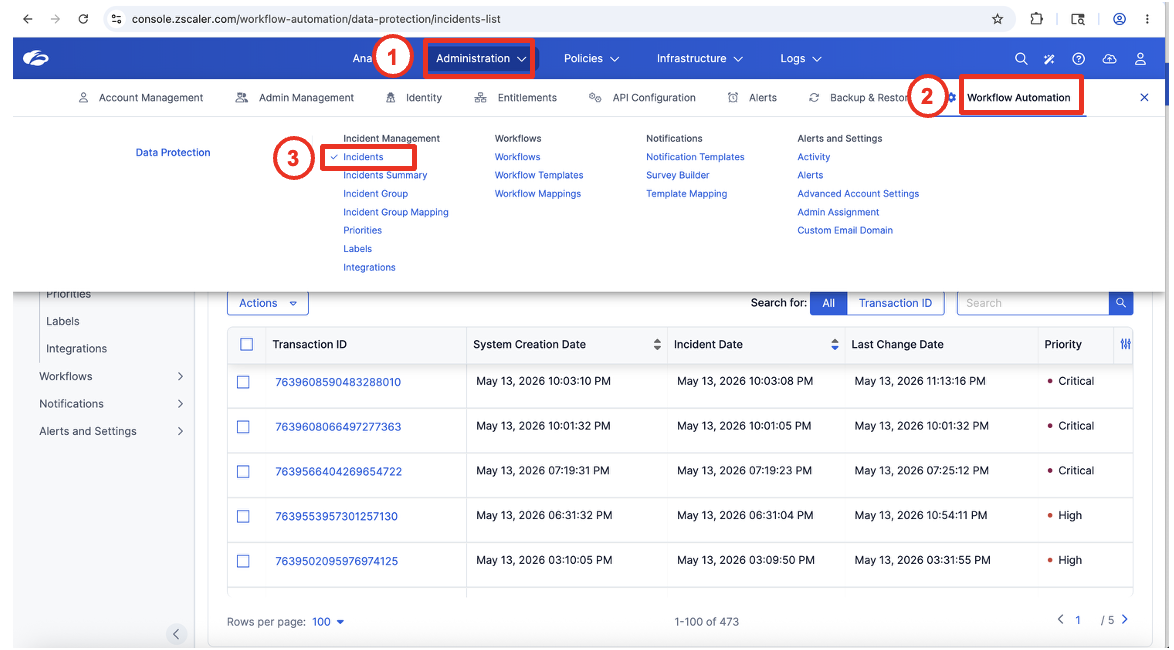Open Incidents link under Incident Management
Image resolution: width=1174 pixels, height=650 pixels.
pyautogui.click(x=363, y=157)
